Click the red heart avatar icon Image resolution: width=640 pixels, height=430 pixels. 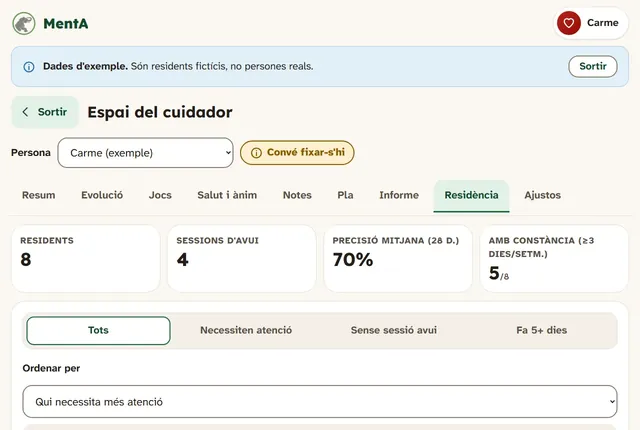[569, 23]
